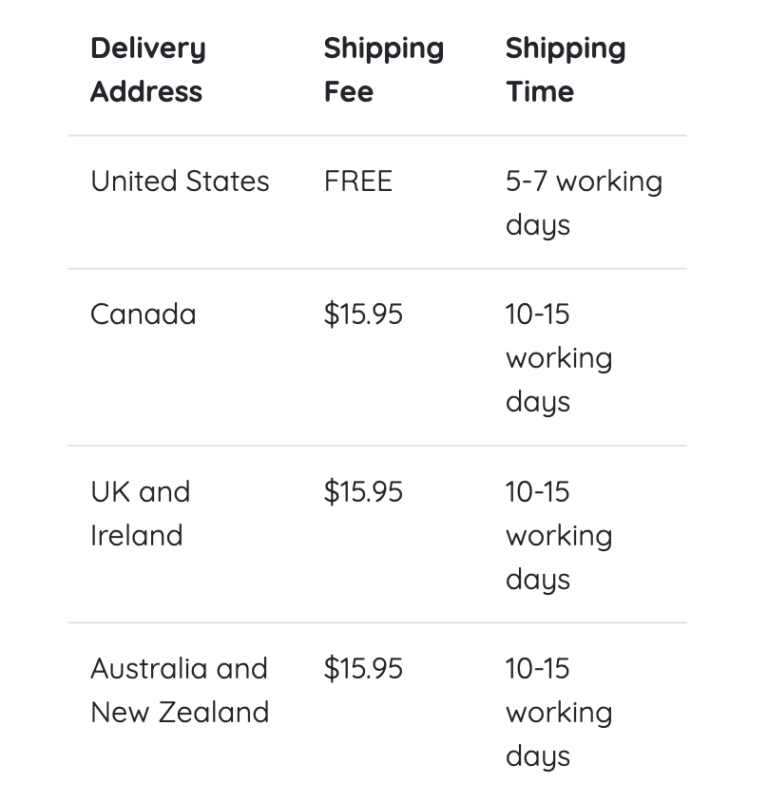768x802 pixels.
Task: Click the word "Delivery" in the header
Action: click(148, 48)
